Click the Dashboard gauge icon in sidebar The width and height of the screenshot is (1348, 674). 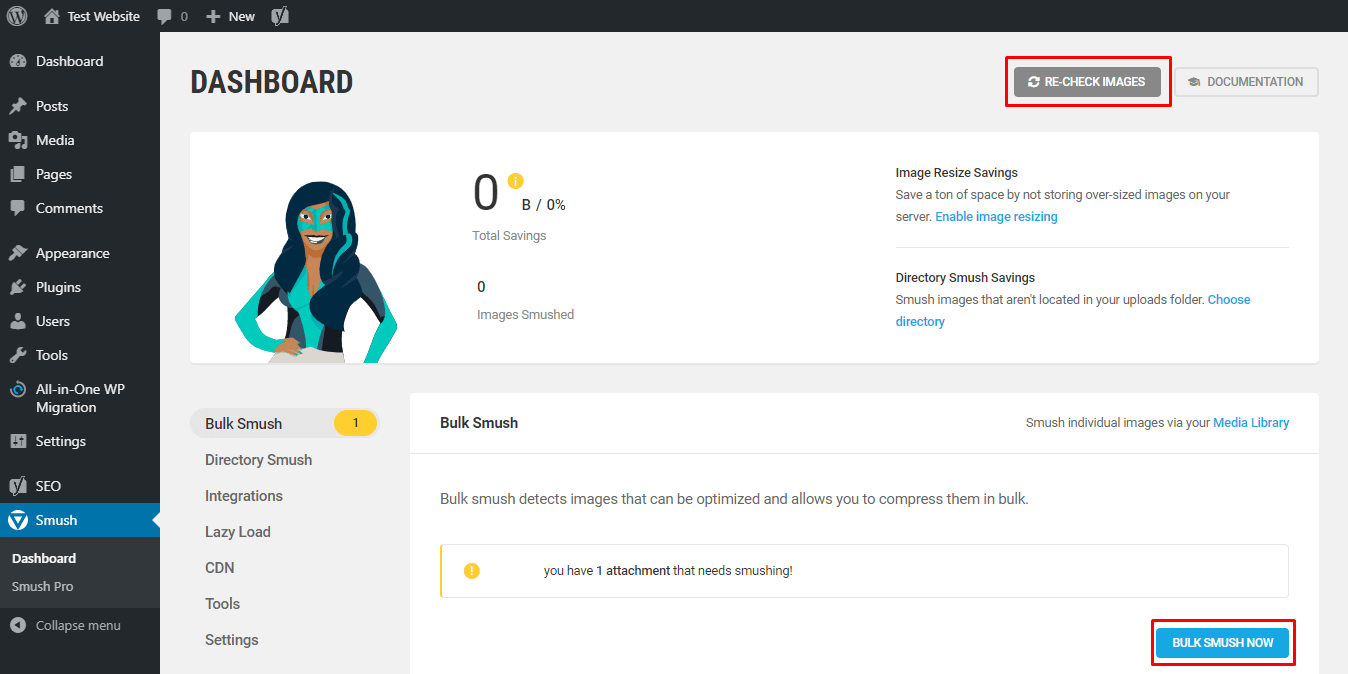[x=18, y=61]
